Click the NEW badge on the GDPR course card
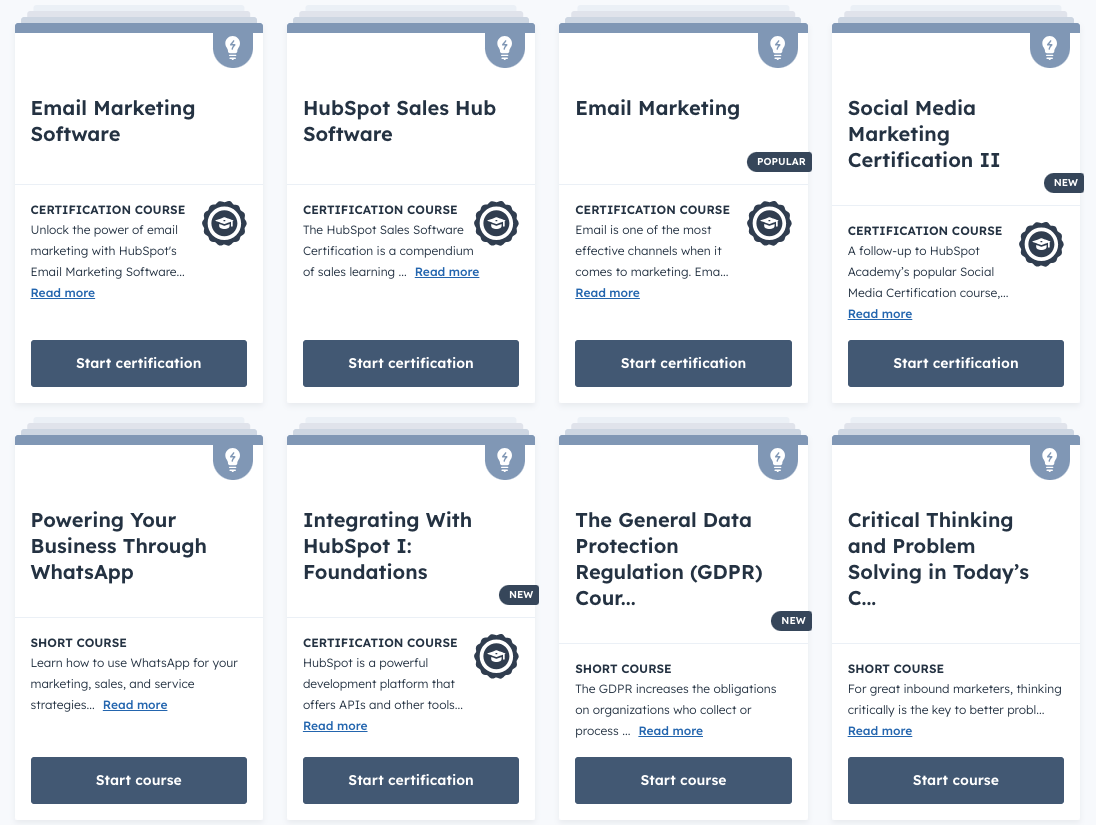The image size is (1096, 825). pyautogui.click(x=792, y=621)
